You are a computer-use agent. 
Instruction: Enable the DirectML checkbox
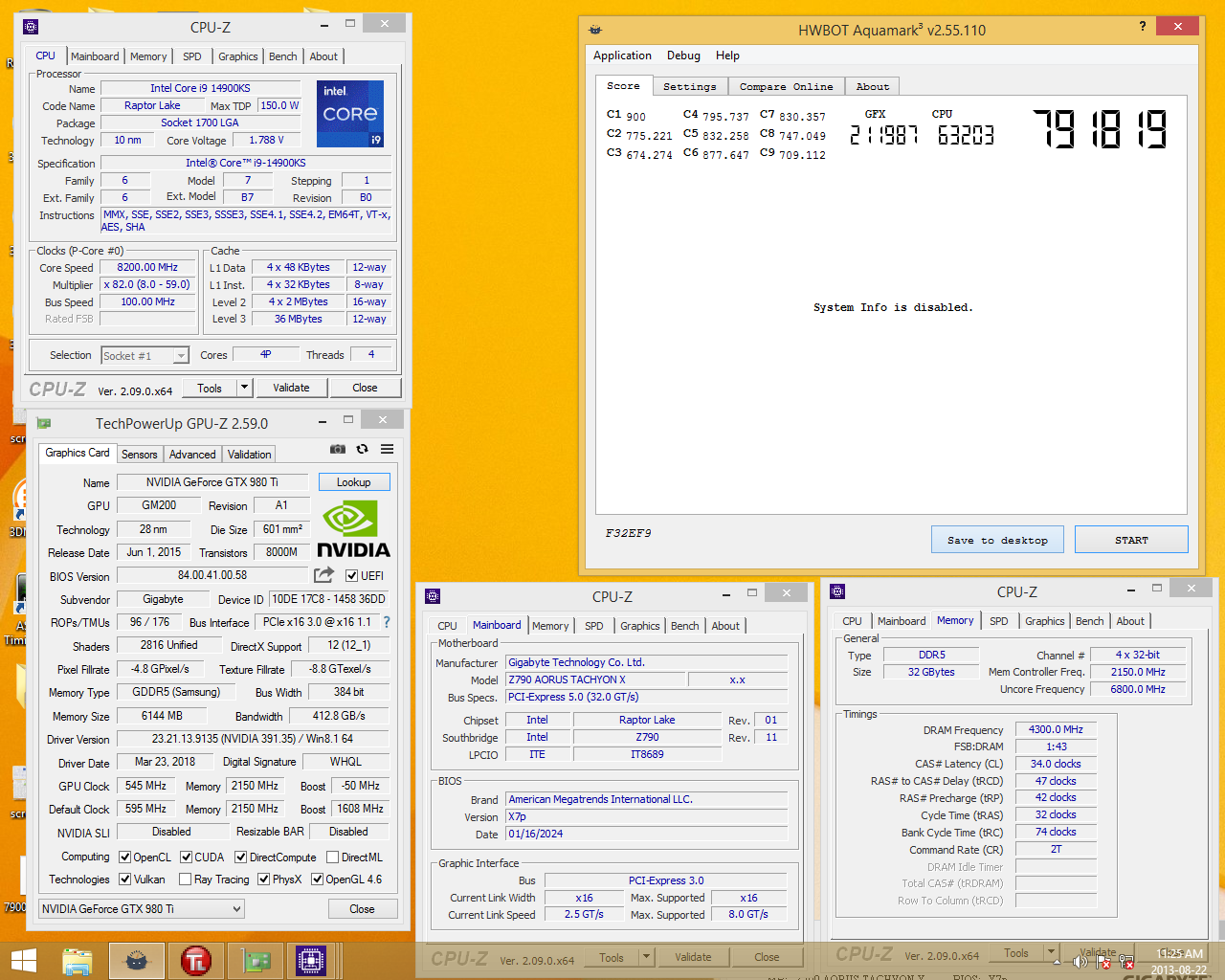(x=332, y=857)
